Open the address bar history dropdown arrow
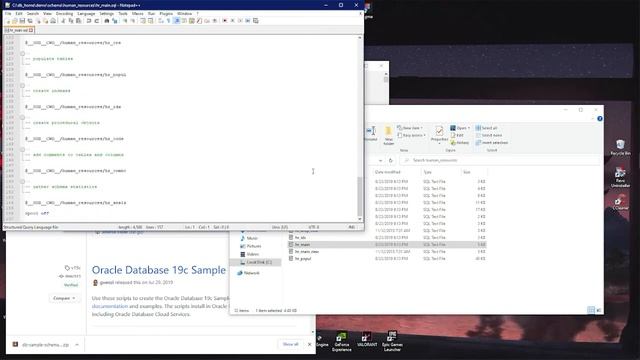The width and height of the screenshot is (640, 360). coord(380,160)
